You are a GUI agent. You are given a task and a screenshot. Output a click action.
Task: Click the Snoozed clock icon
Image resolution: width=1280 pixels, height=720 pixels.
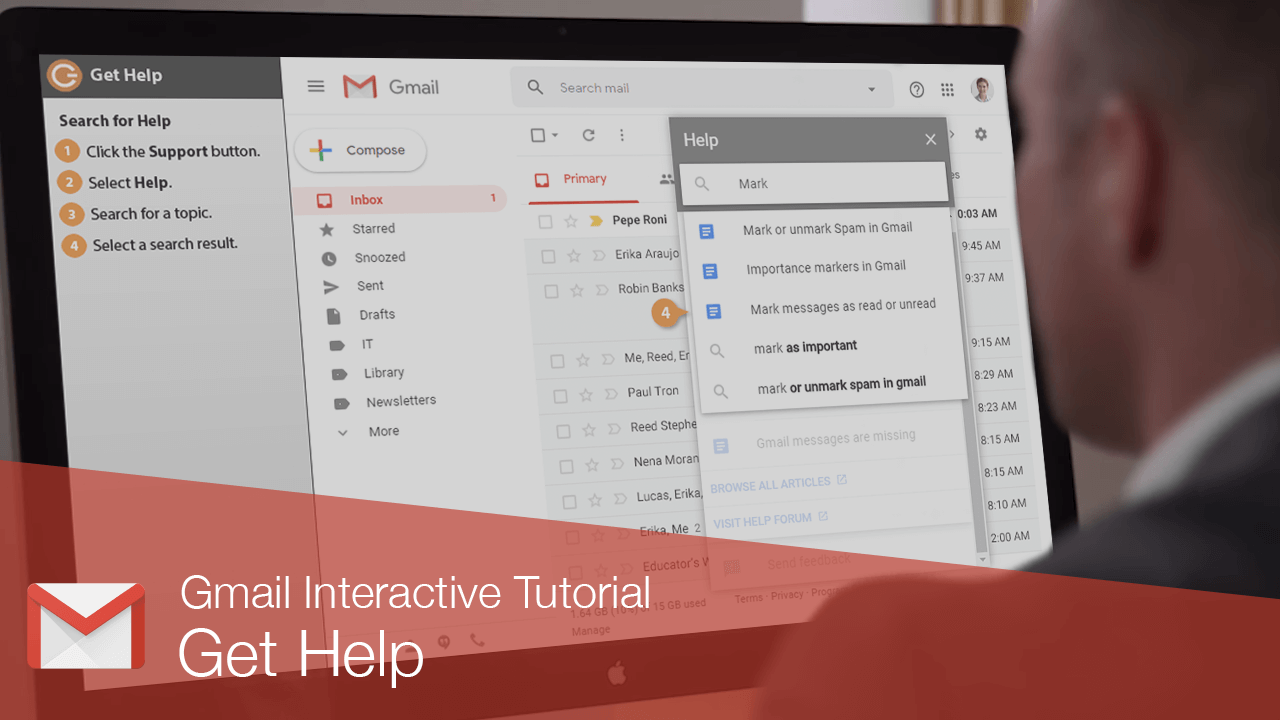[x=330, y=257]
